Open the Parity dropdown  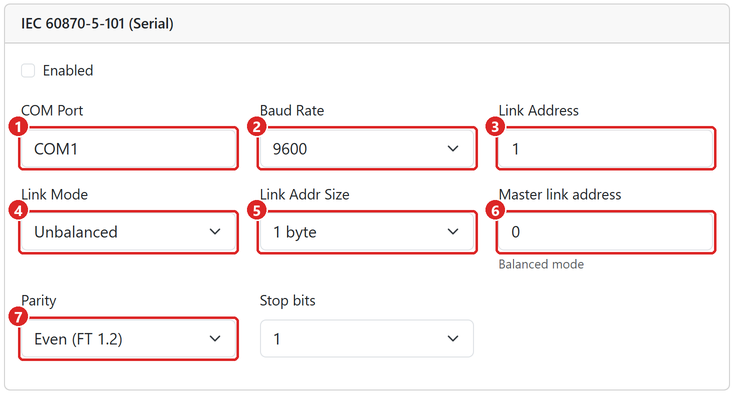pos(129,339)
